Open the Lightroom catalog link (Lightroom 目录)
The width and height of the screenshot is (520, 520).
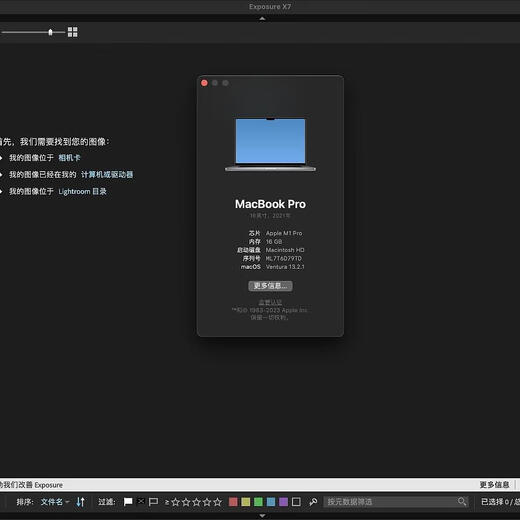click(x=82, y=191)
